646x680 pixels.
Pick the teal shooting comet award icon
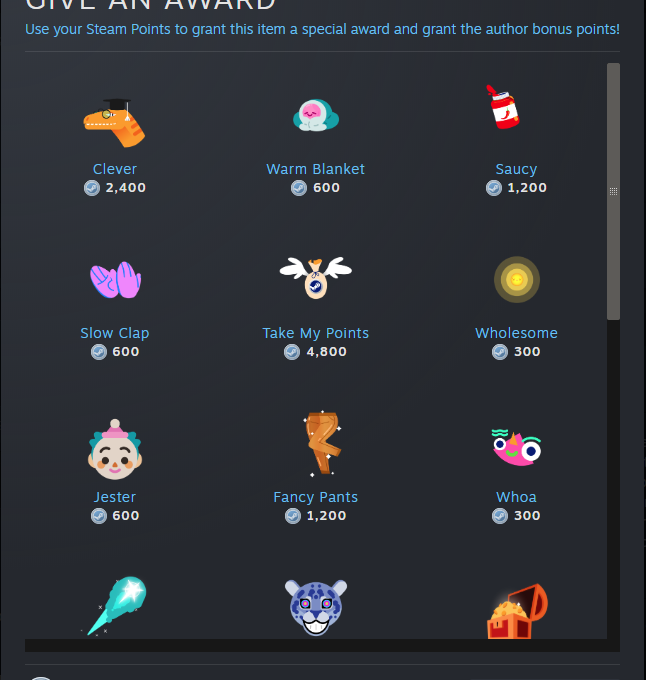point(114,606)
